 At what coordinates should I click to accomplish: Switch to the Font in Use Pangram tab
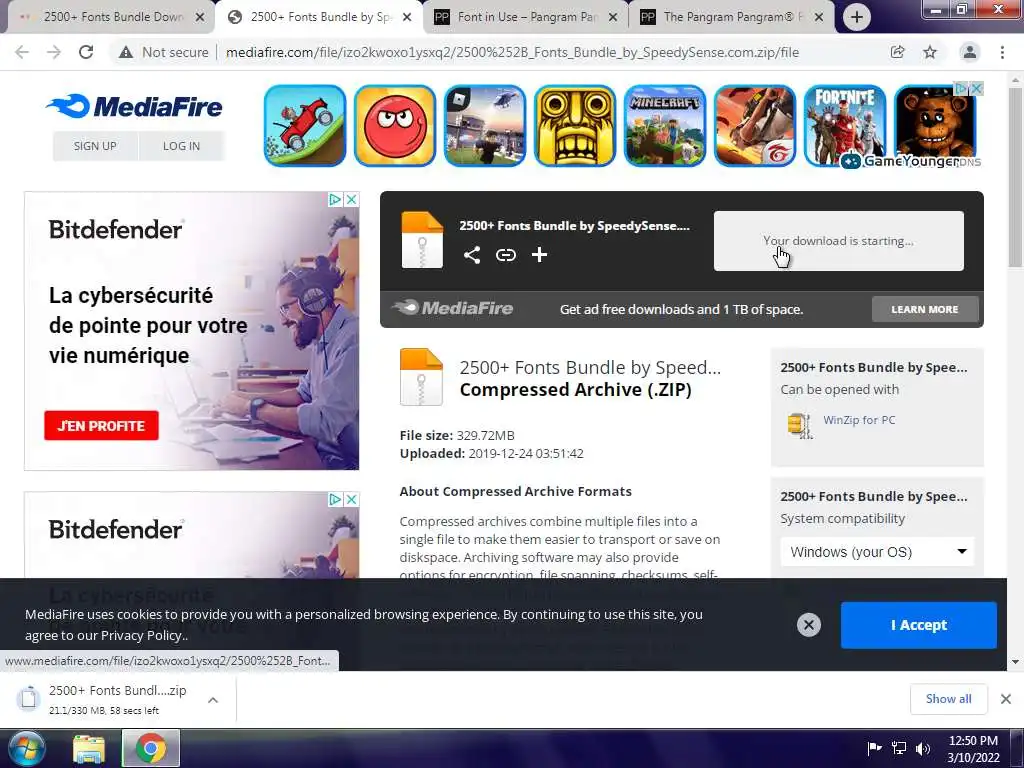coord(526,17)
